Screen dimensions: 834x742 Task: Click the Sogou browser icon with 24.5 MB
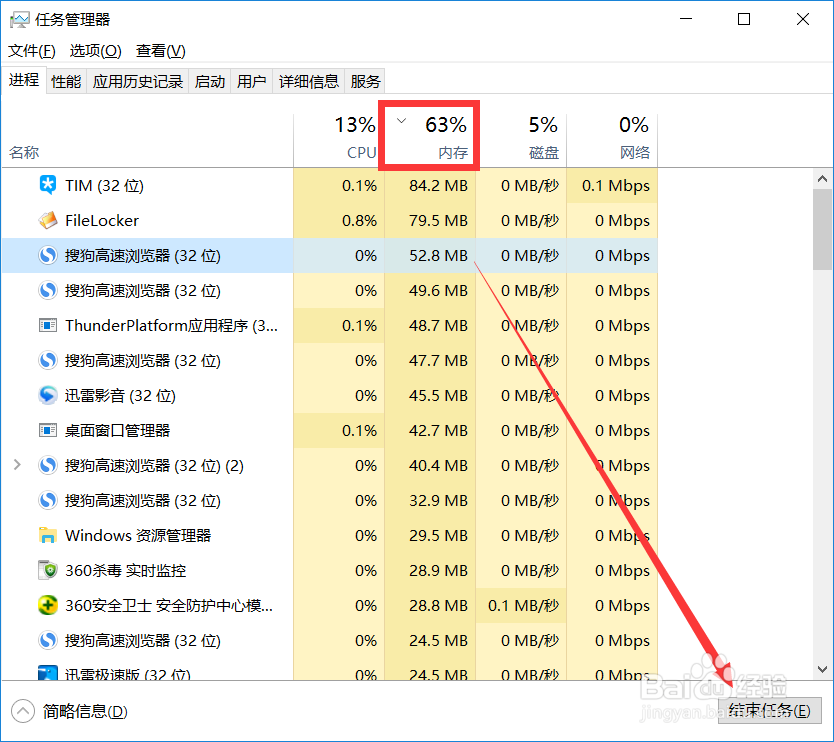(x=48, y=640)
